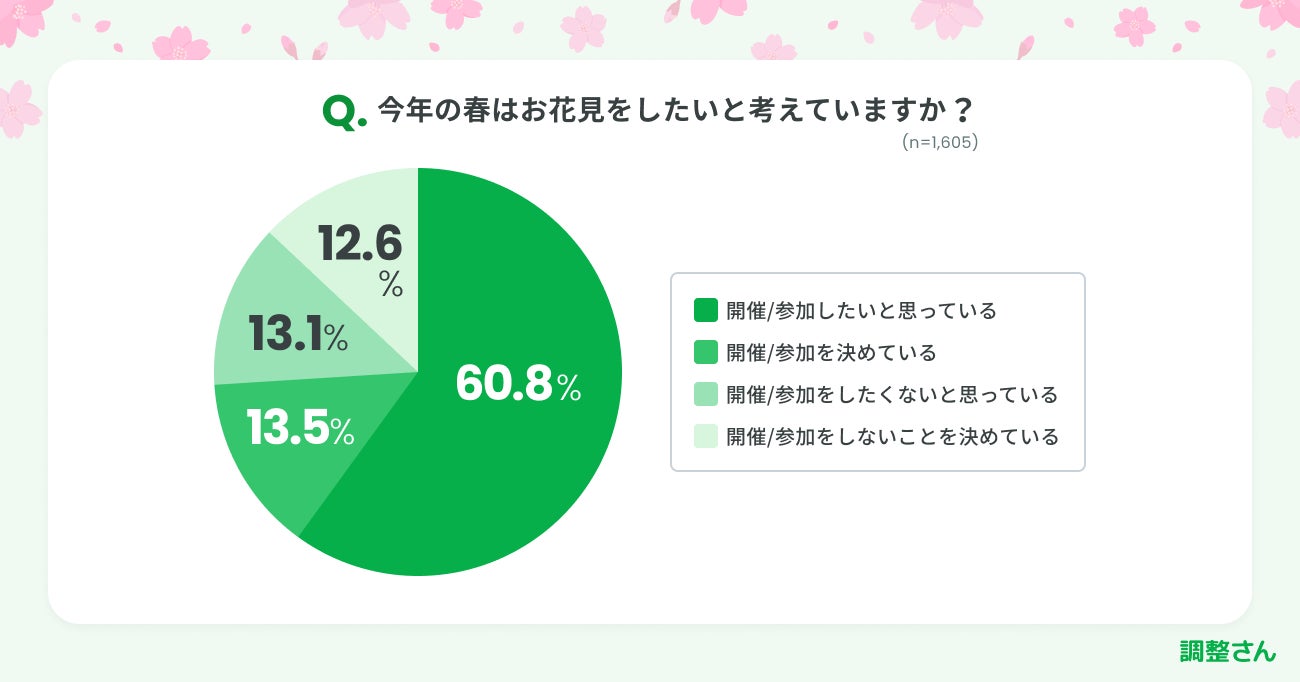Click the legend label 開催/参加したいと思っている
Screen dimensions: 1300x682
pyautogui.click(x=862, y=310)
